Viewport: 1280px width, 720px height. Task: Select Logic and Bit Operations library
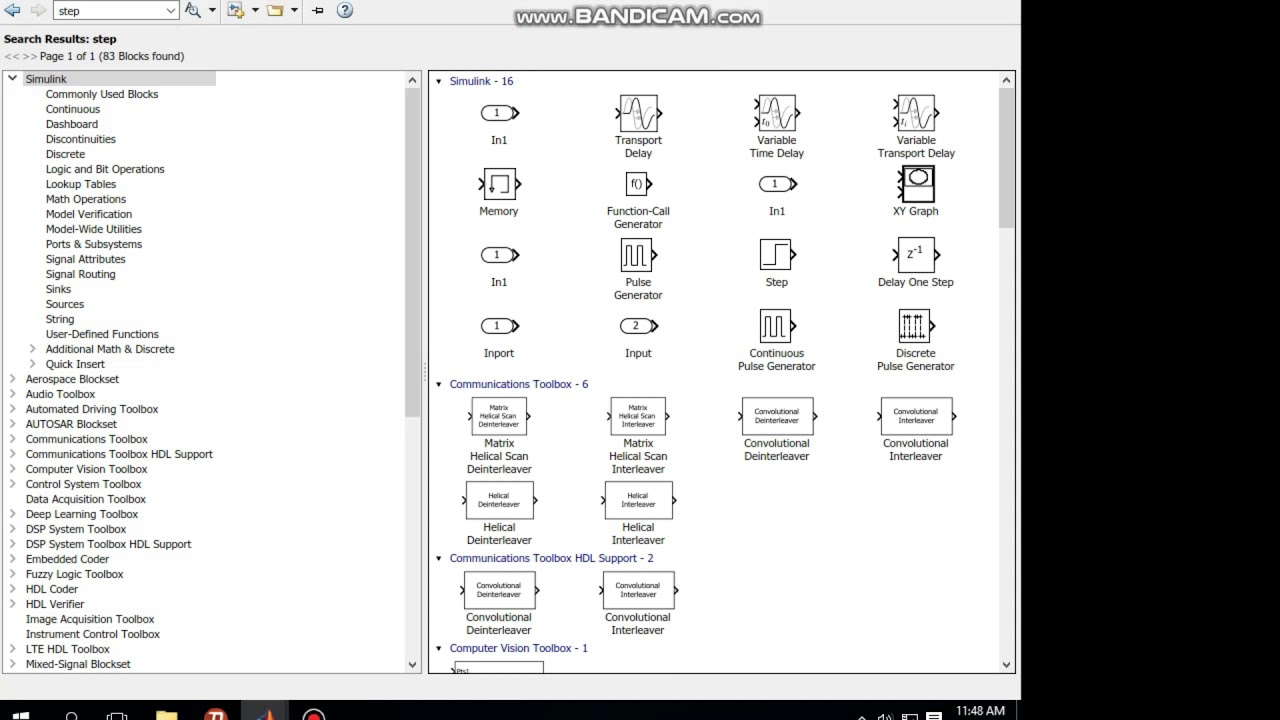click(x=105, y=169)
